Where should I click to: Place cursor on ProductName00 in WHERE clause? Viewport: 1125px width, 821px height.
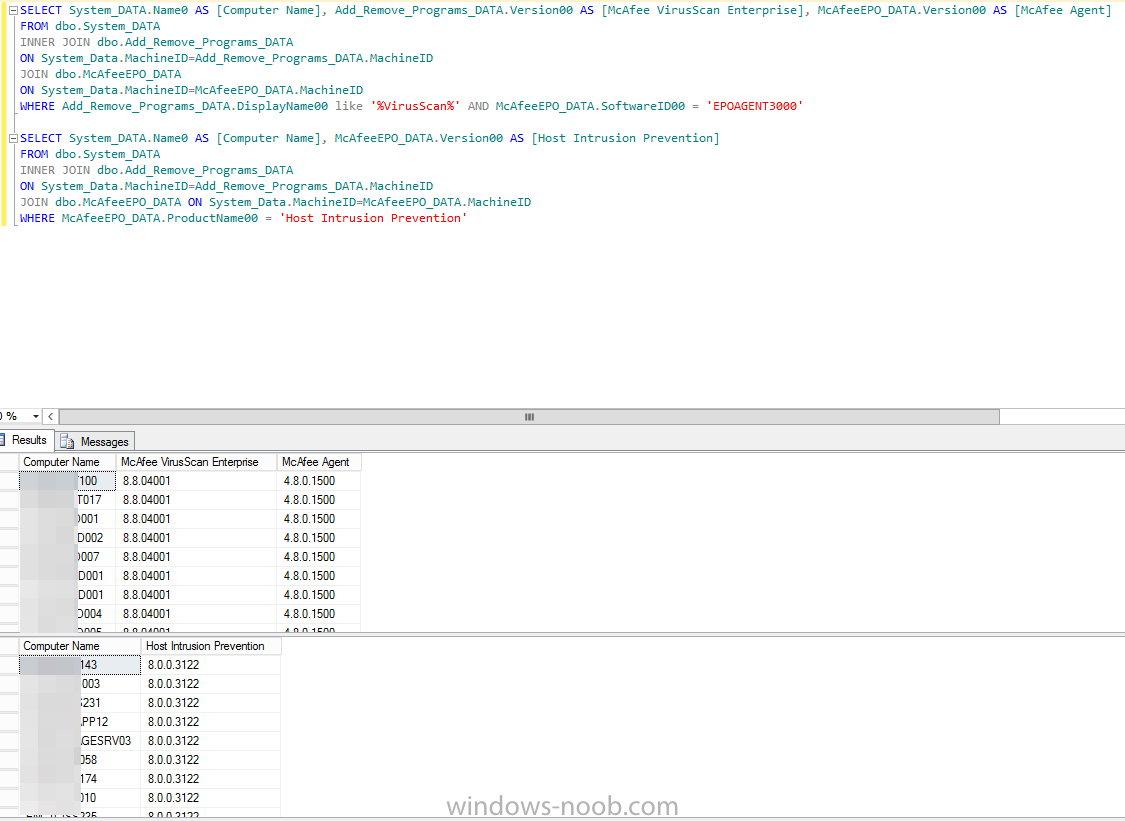point(212,218)
